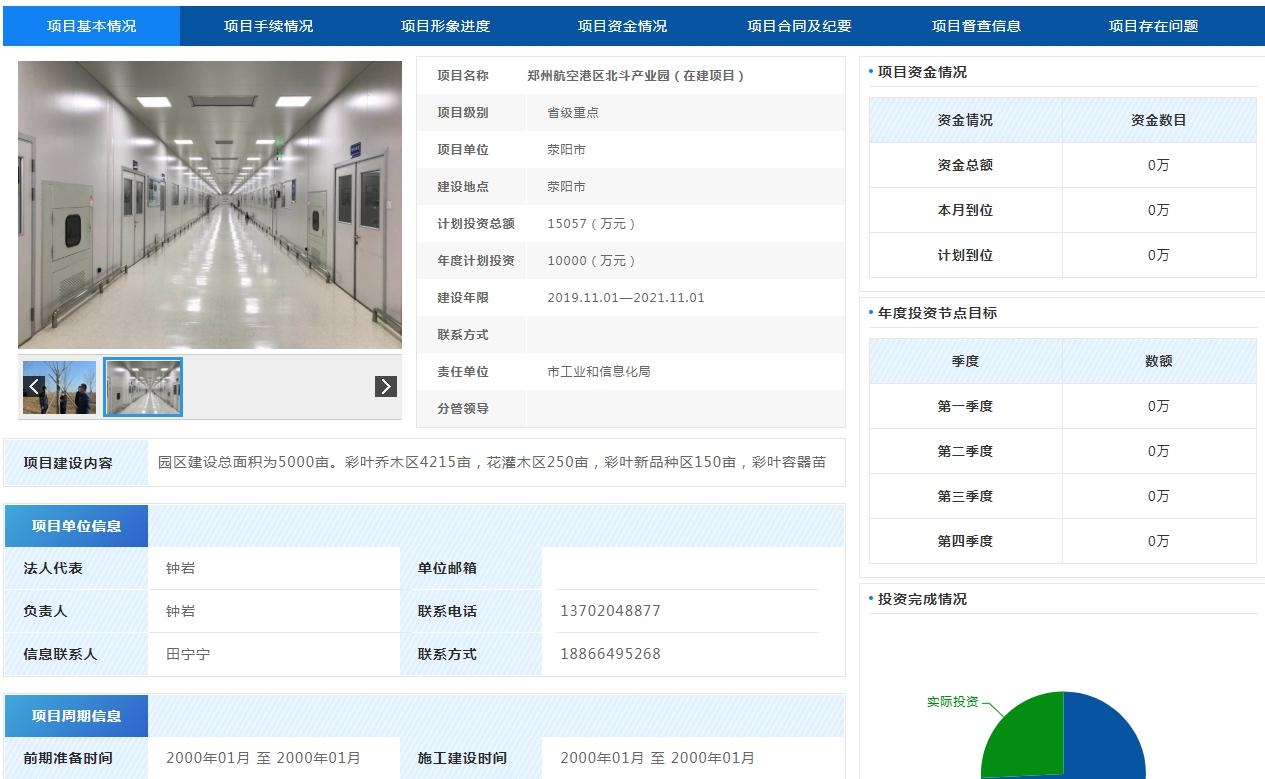The width and height of the screenshot is (1265, 779).
Task: Open the 项目资金情况 tab
Action: [622, 26]
